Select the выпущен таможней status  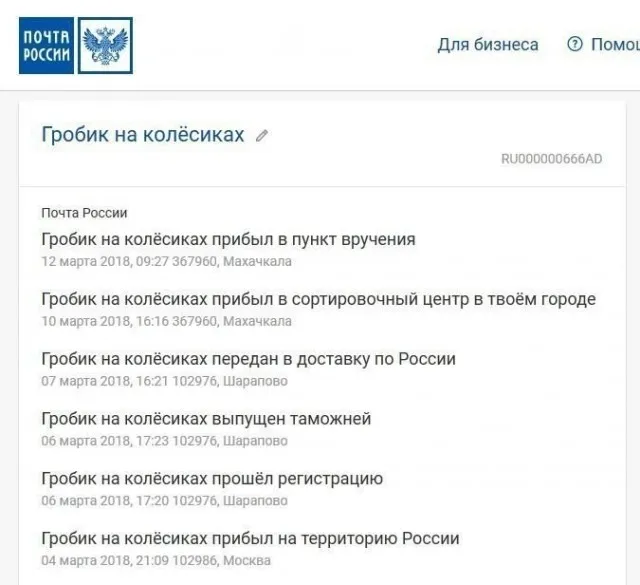click(x=206, y=419)
